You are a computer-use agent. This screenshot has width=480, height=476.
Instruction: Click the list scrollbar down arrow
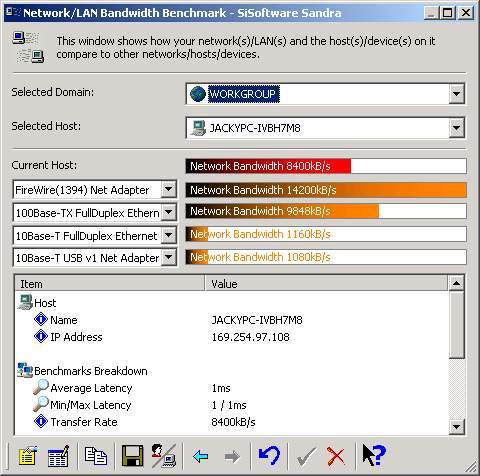456,426
